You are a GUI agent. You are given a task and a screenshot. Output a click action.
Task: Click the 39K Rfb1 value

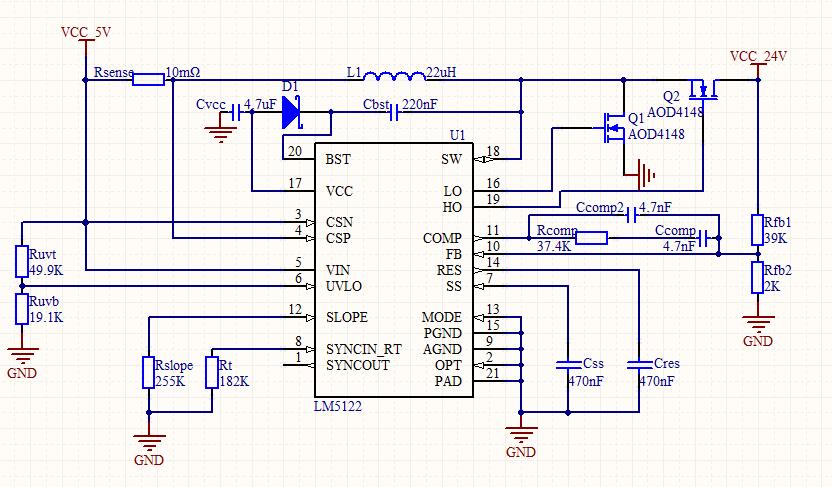(x=776, y=238)
